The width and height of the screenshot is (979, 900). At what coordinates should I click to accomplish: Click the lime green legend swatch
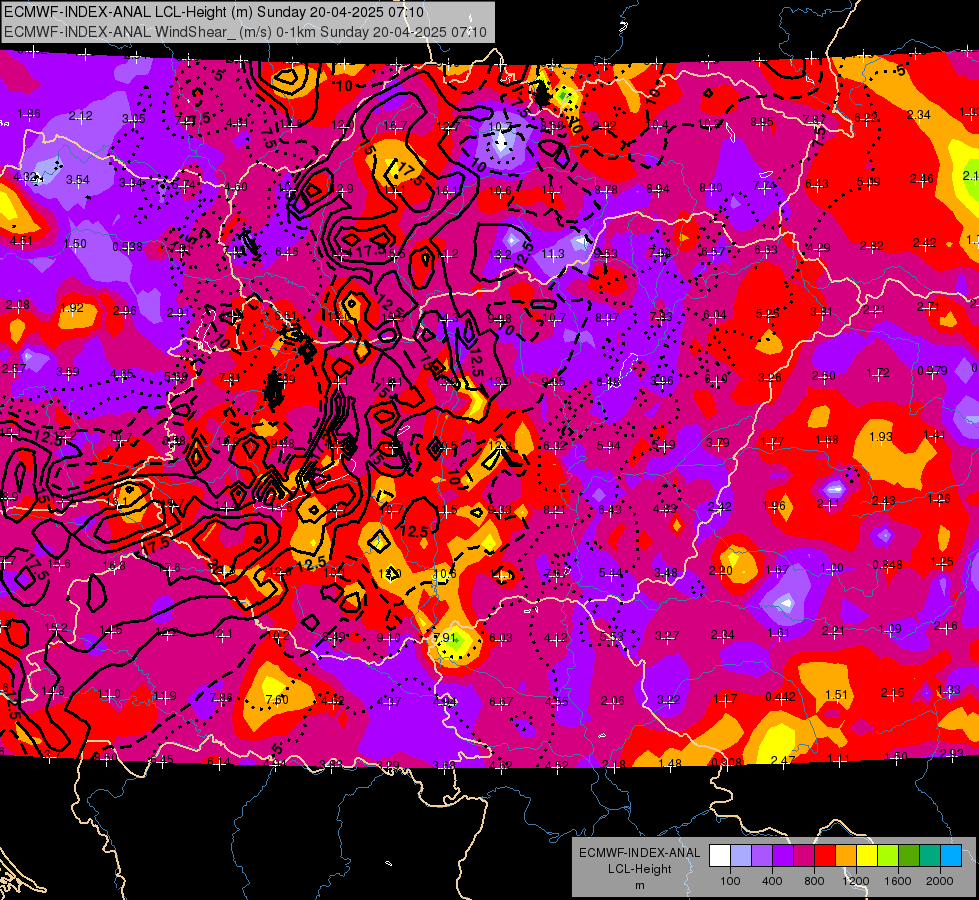888,856
